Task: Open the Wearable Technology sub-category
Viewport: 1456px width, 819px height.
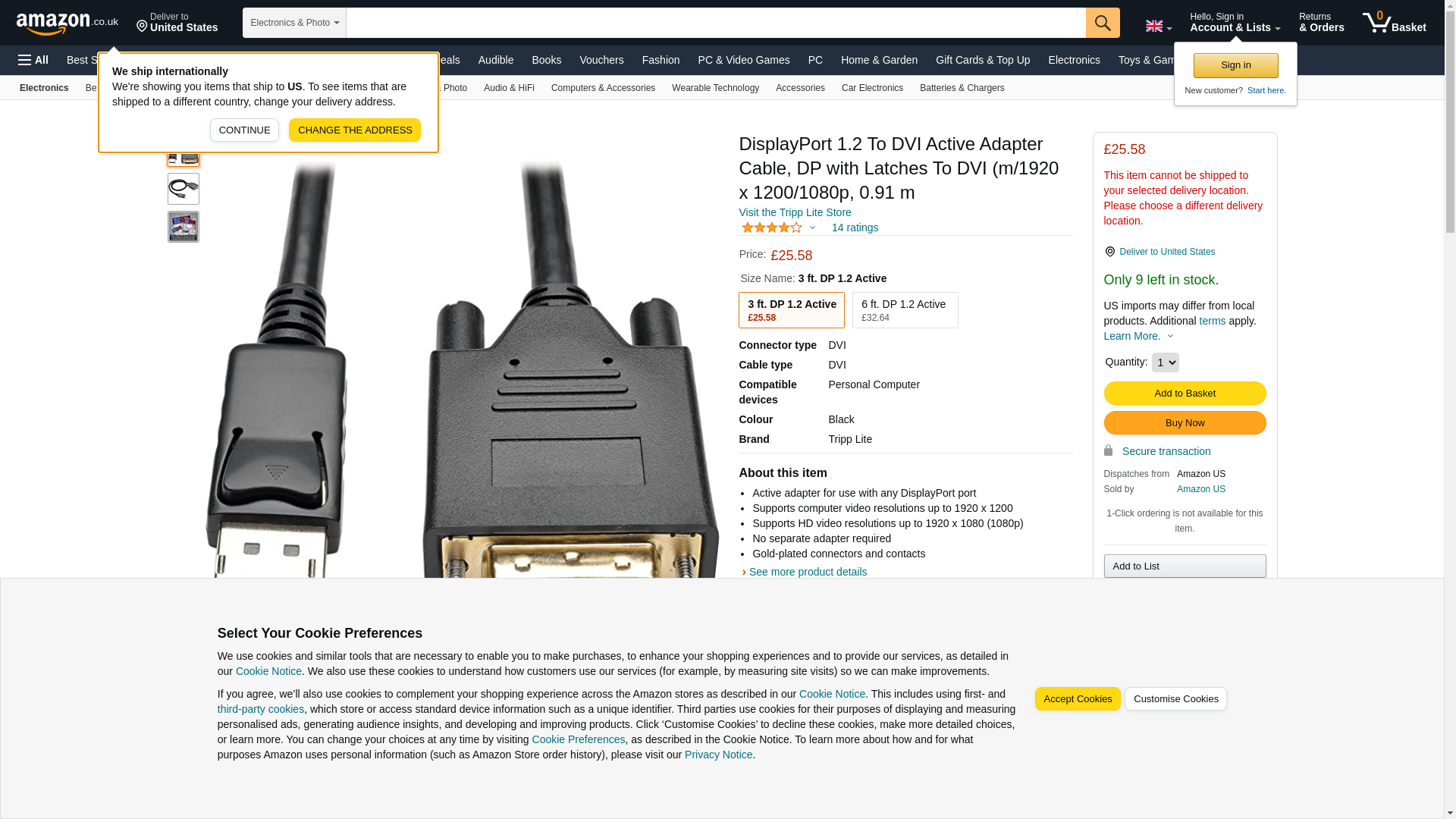Action: pyautogui.click(x=715, y=88)
